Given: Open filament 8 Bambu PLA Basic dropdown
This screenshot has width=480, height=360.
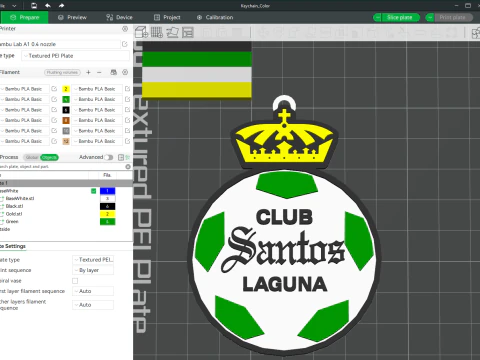Looking at the screenshot, I should tap(97, 120).
